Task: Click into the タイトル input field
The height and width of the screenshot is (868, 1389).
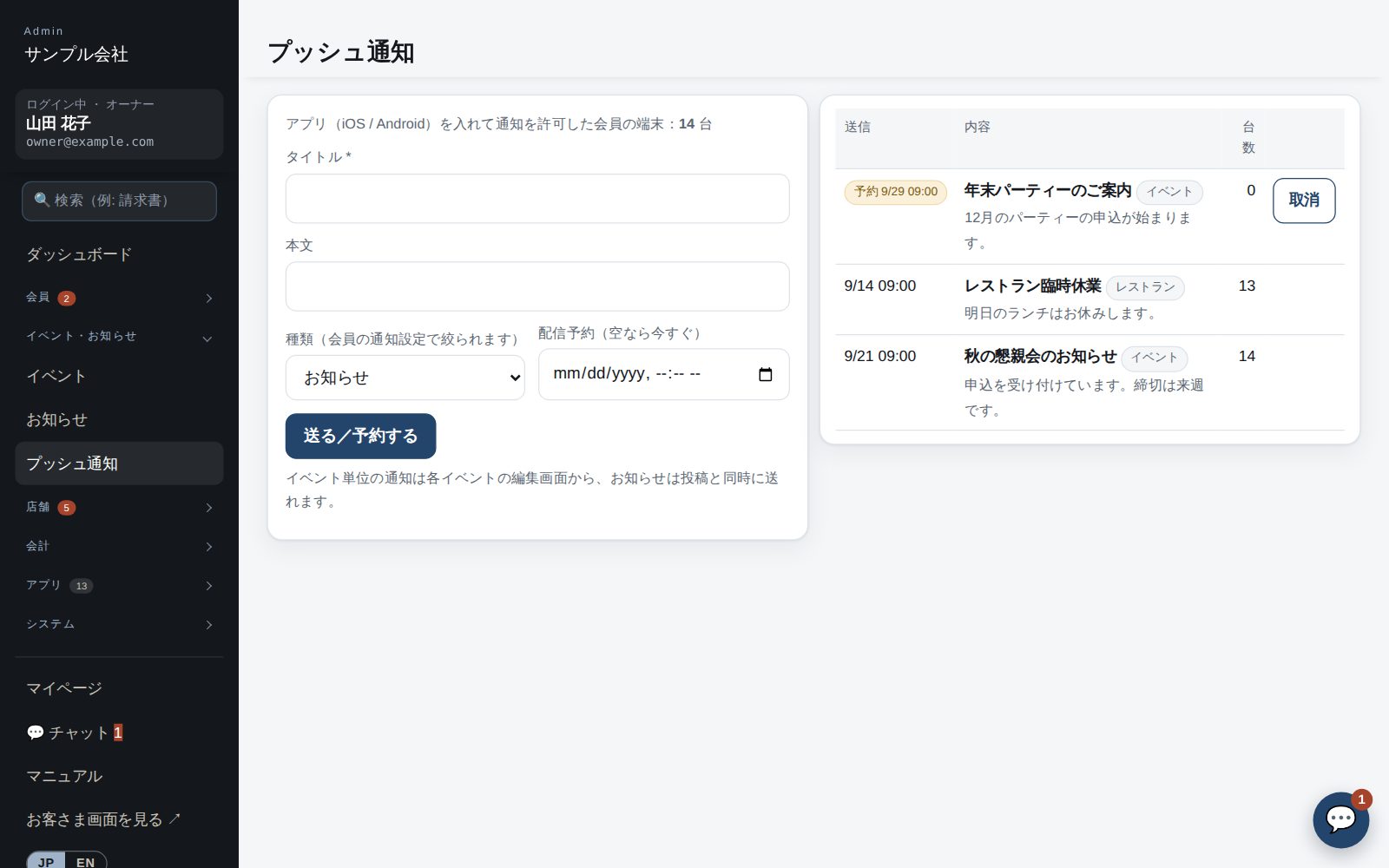Action: pos(537,199)
